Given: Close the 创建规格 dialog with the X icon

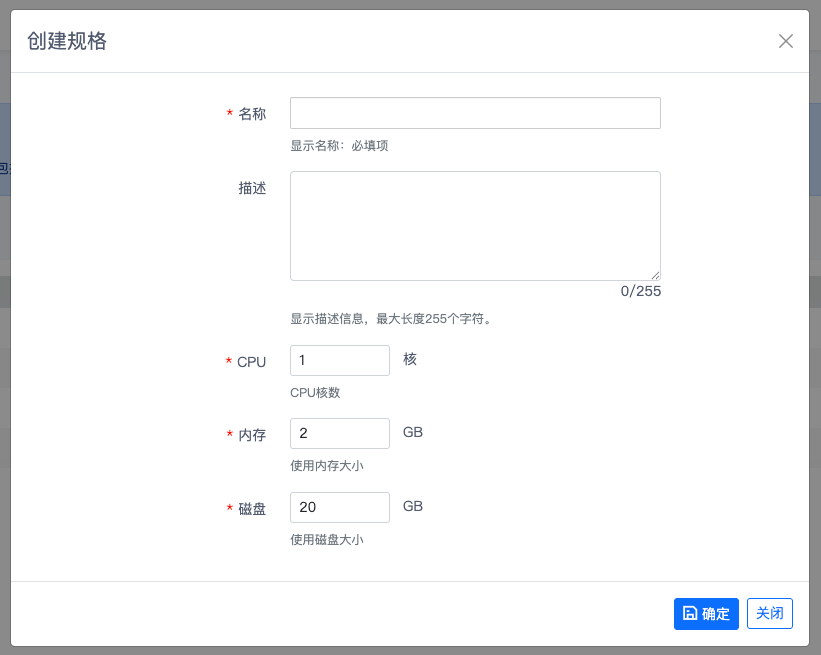Looking at the screenshot, I should click(x=786, y=41).
